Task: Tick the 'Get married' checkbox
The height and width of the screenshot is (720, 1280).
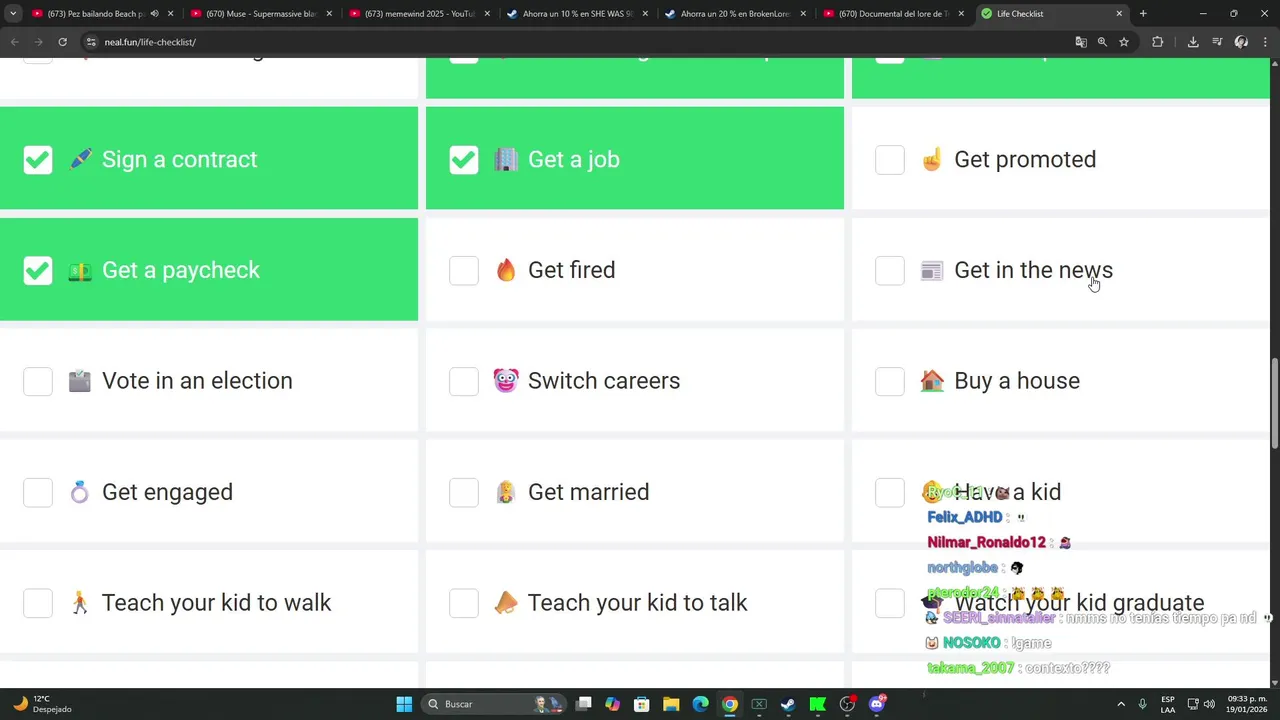Action: pyautogui.click(x=464, y=492)
